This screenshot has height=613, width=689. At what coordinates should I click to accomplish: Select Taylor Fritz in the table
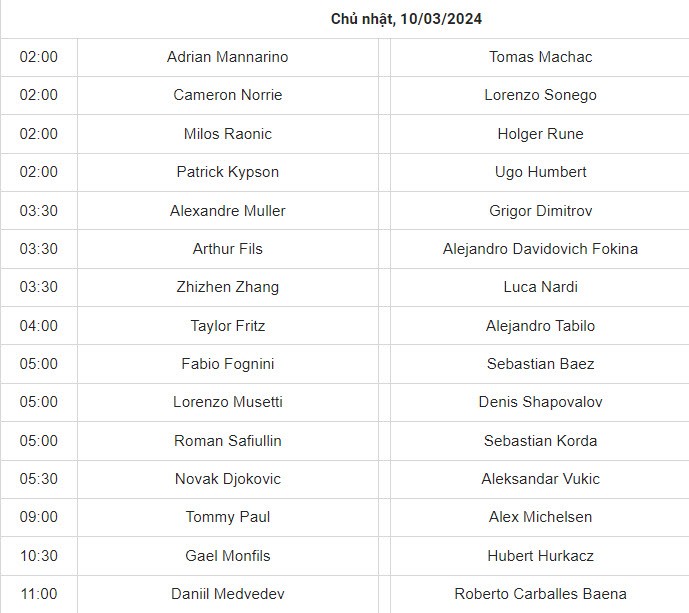(227, 326)
